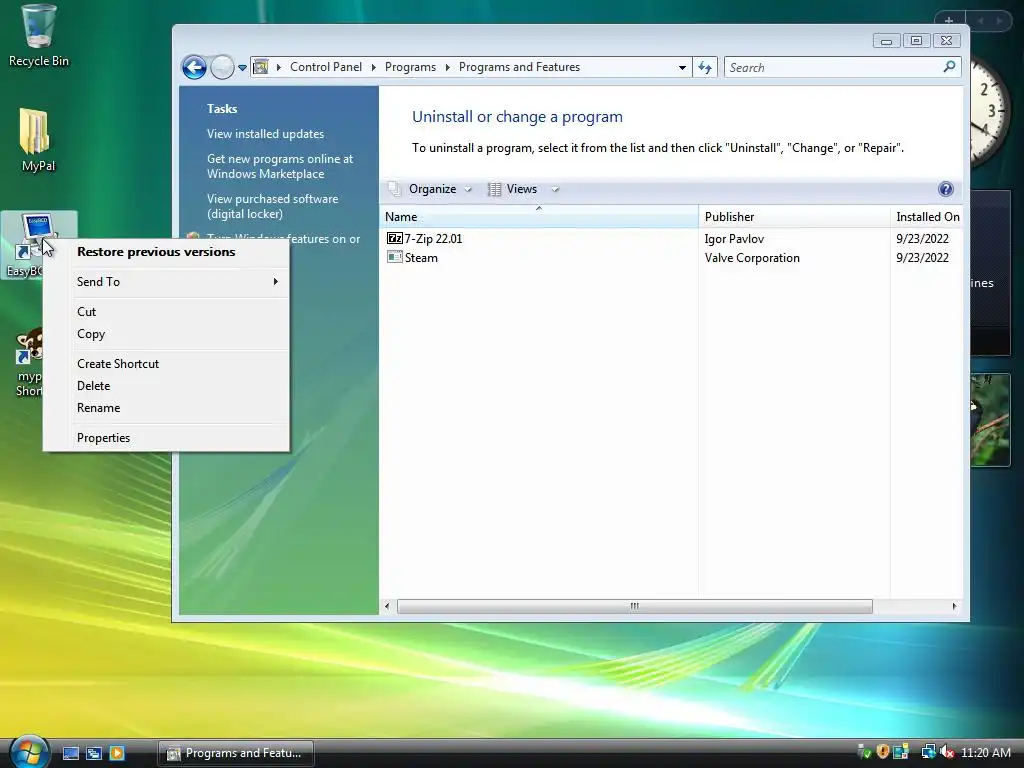Open recent pages dropdown arrow near Back

[242, 67]
